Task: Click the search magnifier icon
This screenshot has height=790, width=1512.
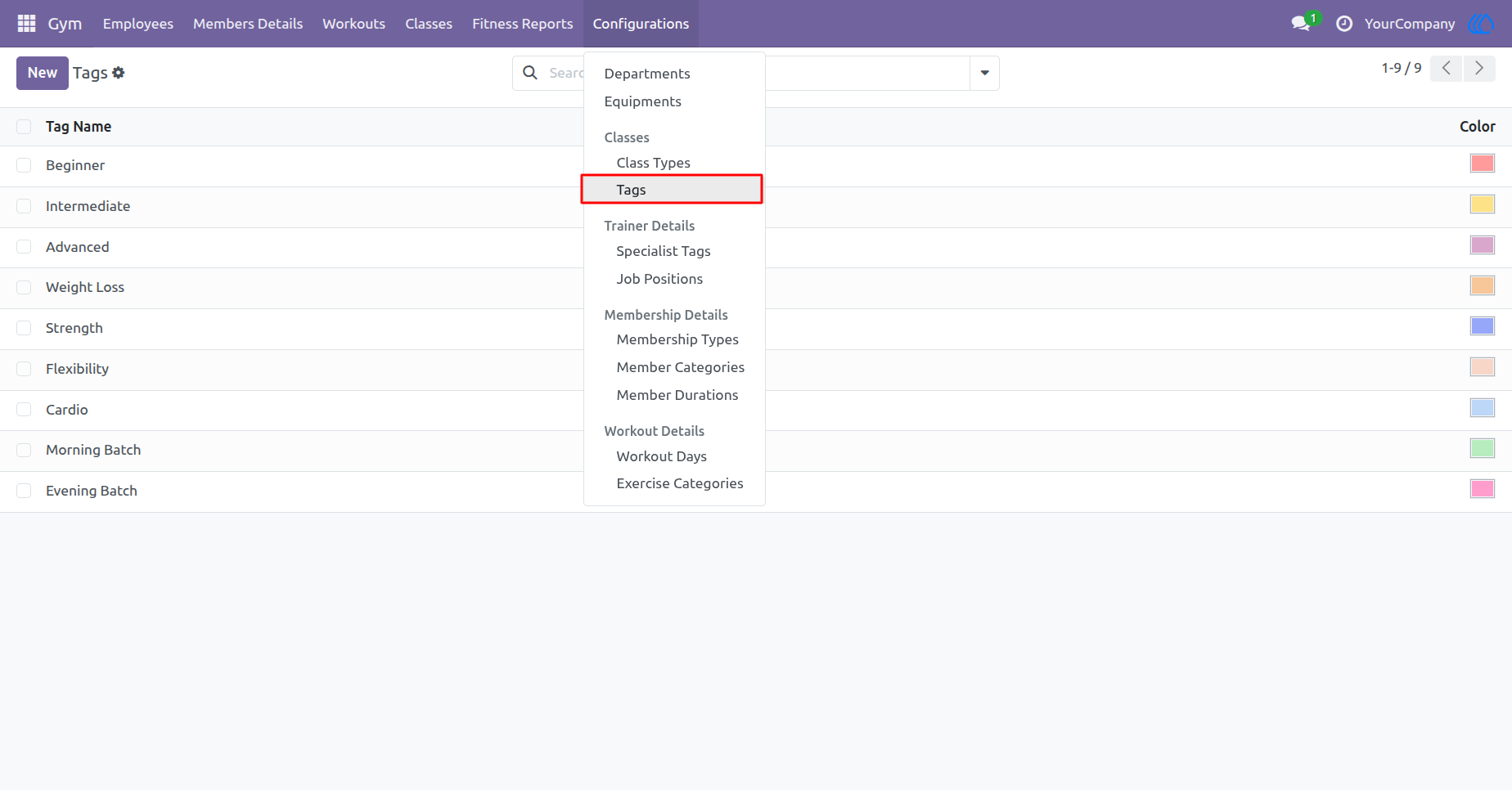Action: pyautogui.click(x=530, y=73)
